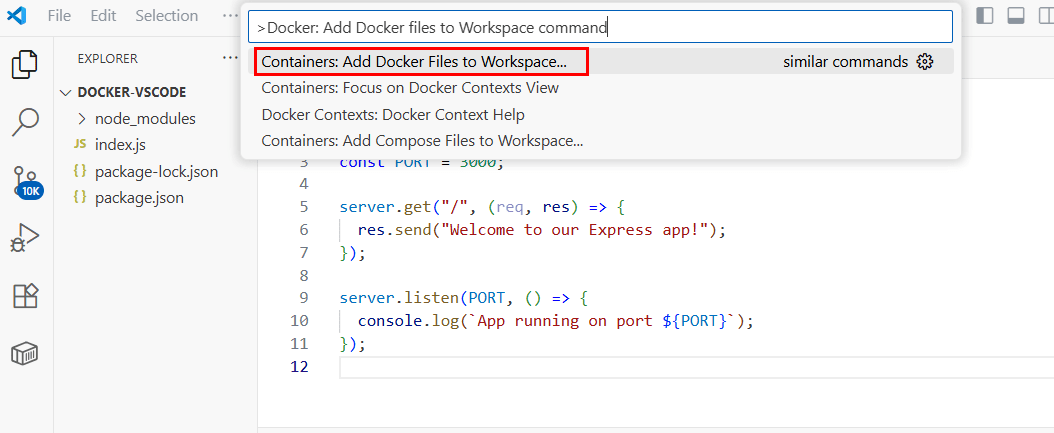This screenshot has width=1054, height=433.
Task: Choose Containers: Add Compose Files to Workspace
Action: click(x=422, y=141)
